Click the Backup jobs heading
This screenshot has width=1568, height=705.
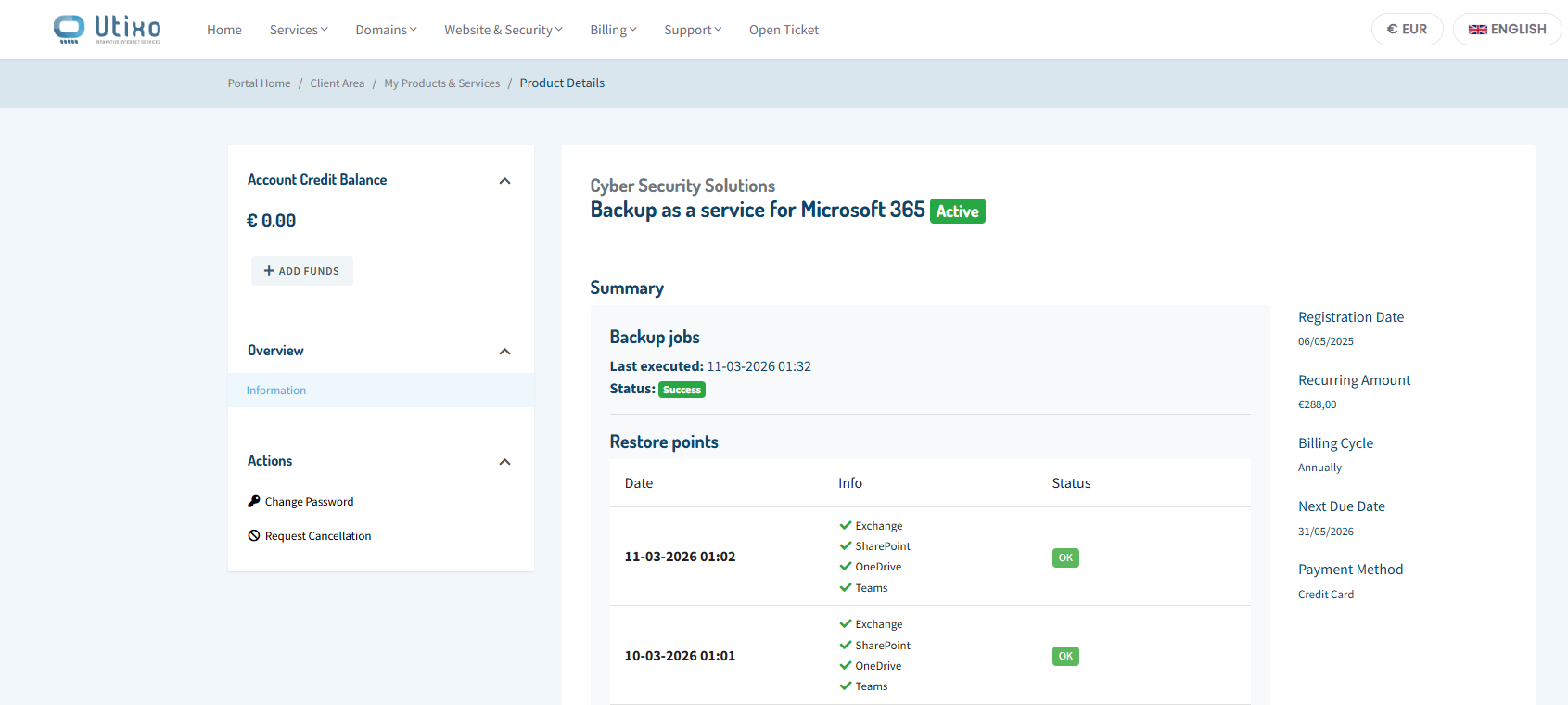point(655,338)
